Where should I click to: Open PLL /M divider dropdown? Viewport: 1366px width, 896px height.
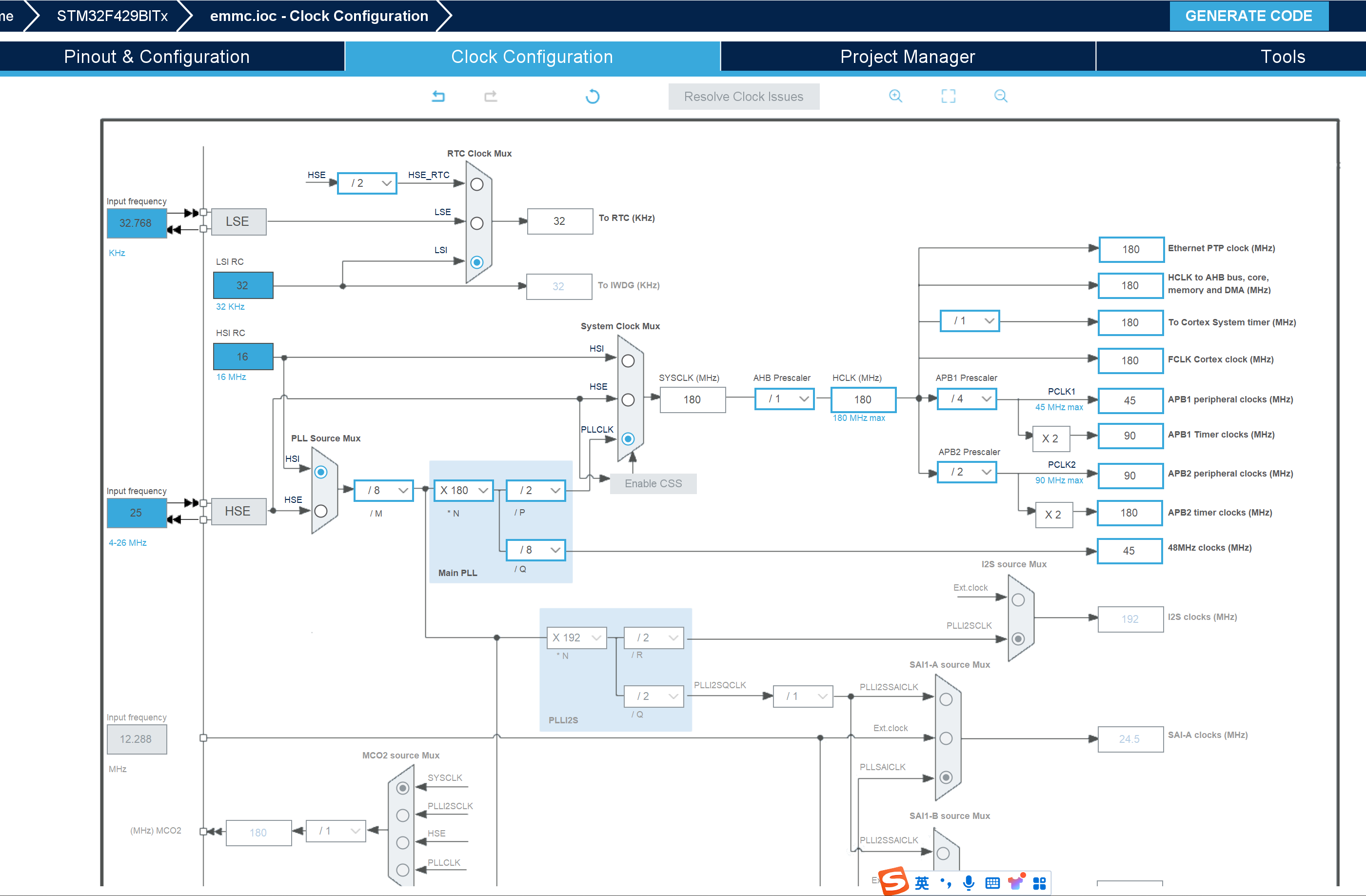pyautogui.click(x=383, y=490)
